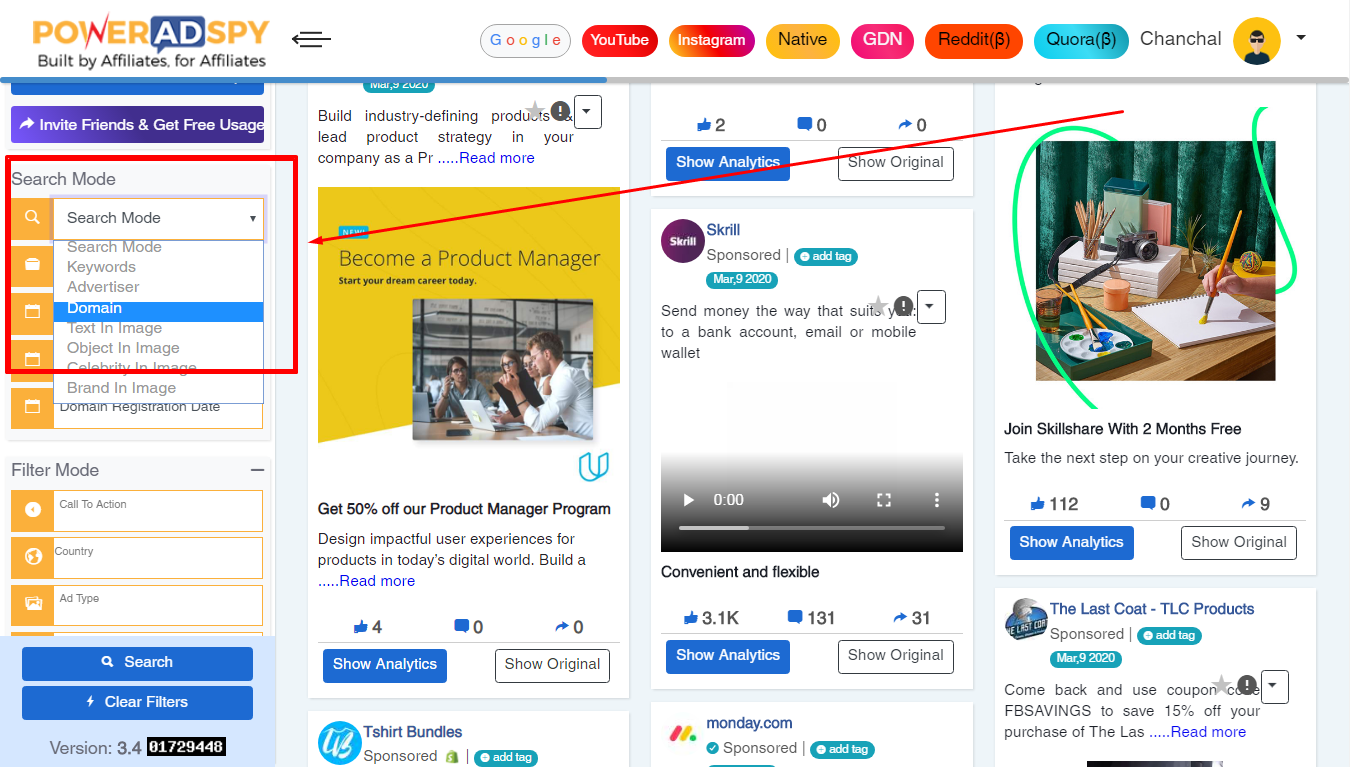Click the blue Search button
This screenshot has width=1350, height=767.
(x=137, y=663)
